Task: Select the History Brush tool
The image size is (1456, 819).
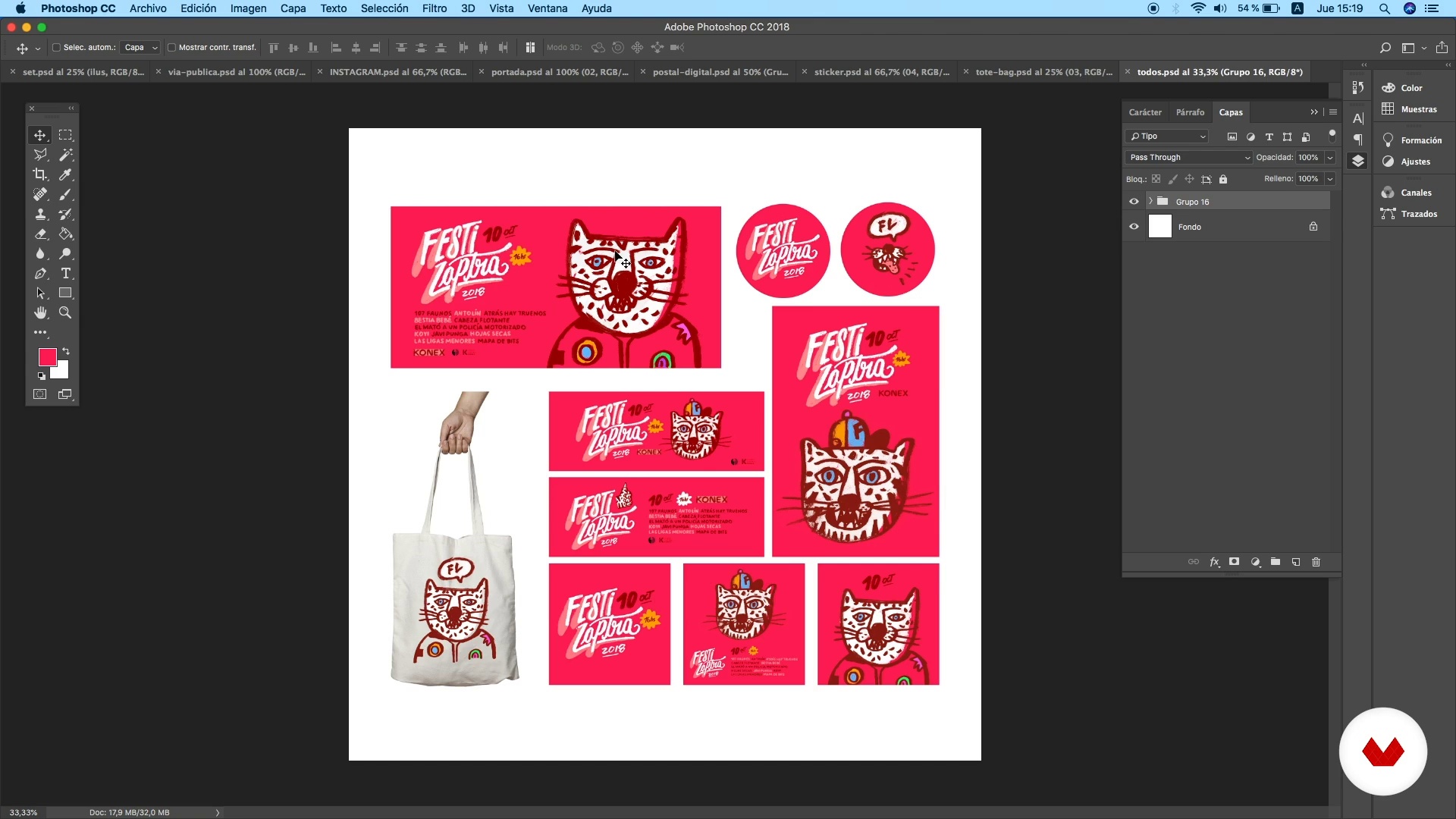Action: 66,214
